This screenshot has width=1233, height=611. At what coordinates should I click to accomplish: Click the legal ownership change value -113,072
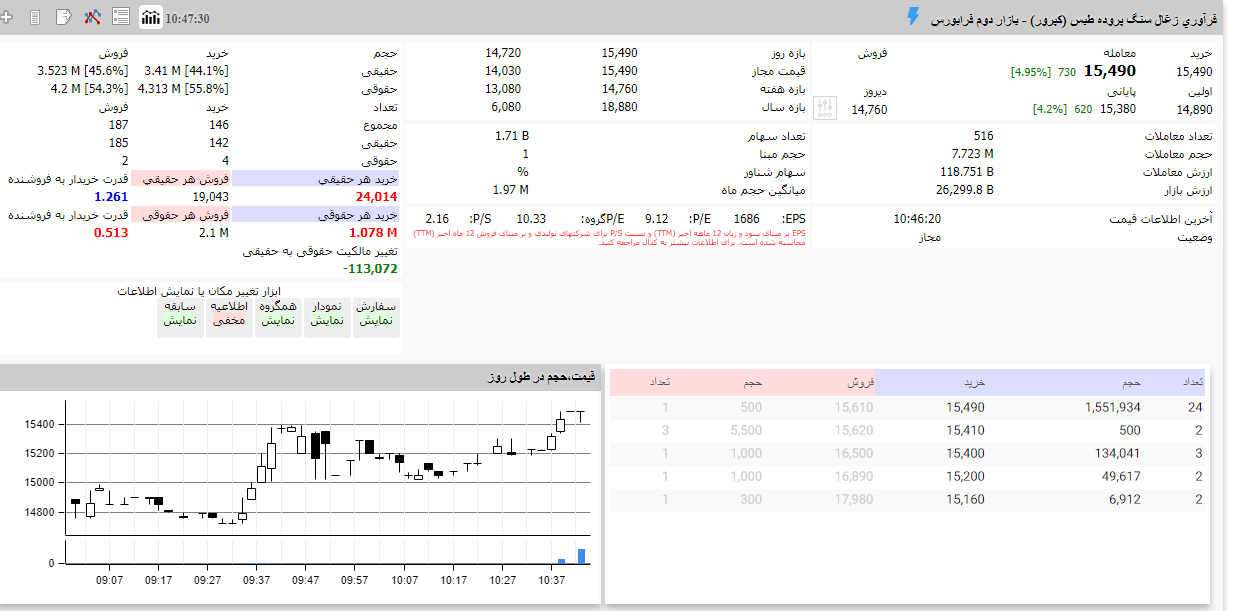(x=370, y=268)
